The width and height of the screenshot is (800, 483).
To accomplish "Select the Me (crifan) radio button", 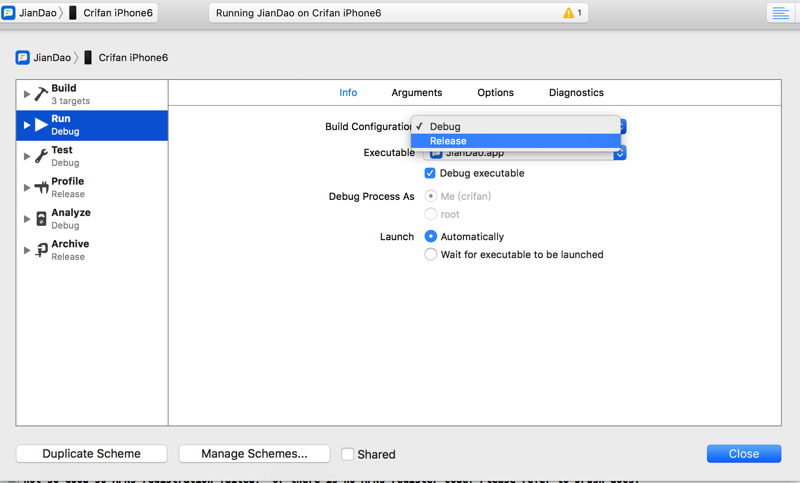I will pos(431,196).
